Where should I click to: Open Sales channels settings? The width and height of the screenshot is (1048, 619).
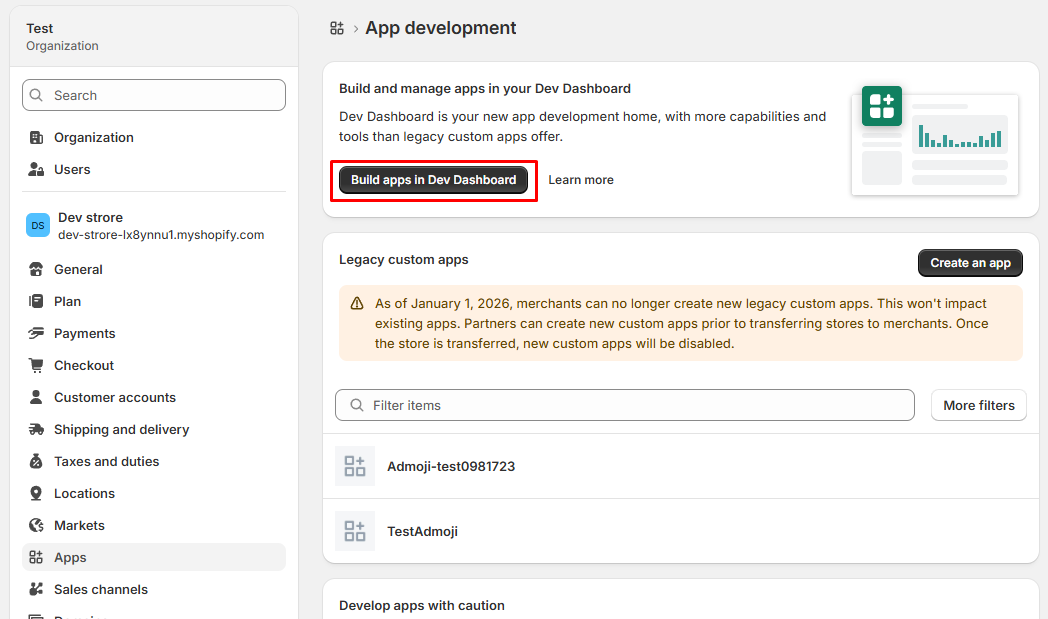point(154,589)
